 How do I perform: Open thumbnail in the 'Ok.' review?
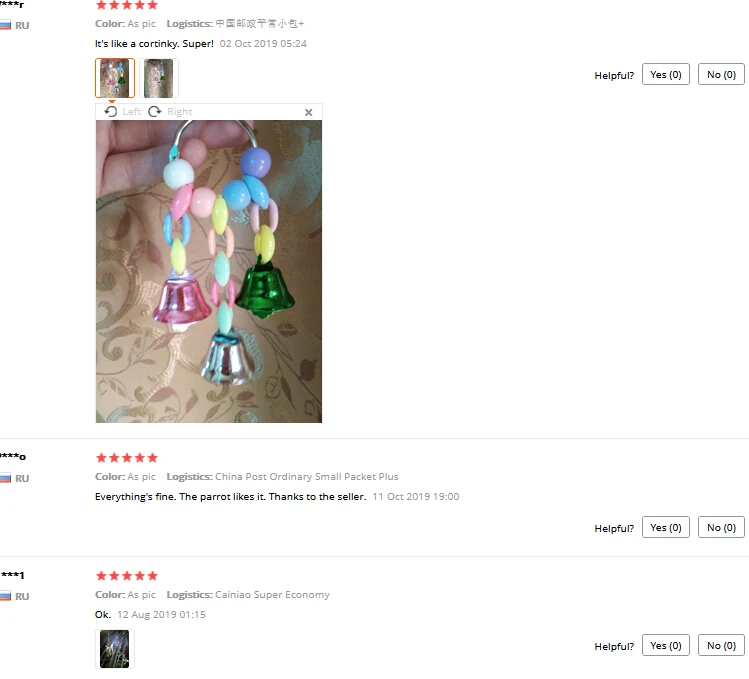point(115,648)
